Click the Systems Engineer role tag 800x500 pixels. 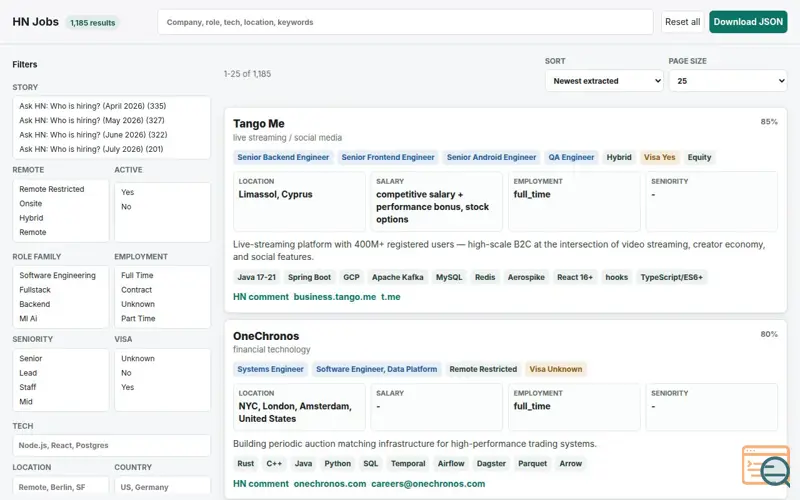[270, 369]
